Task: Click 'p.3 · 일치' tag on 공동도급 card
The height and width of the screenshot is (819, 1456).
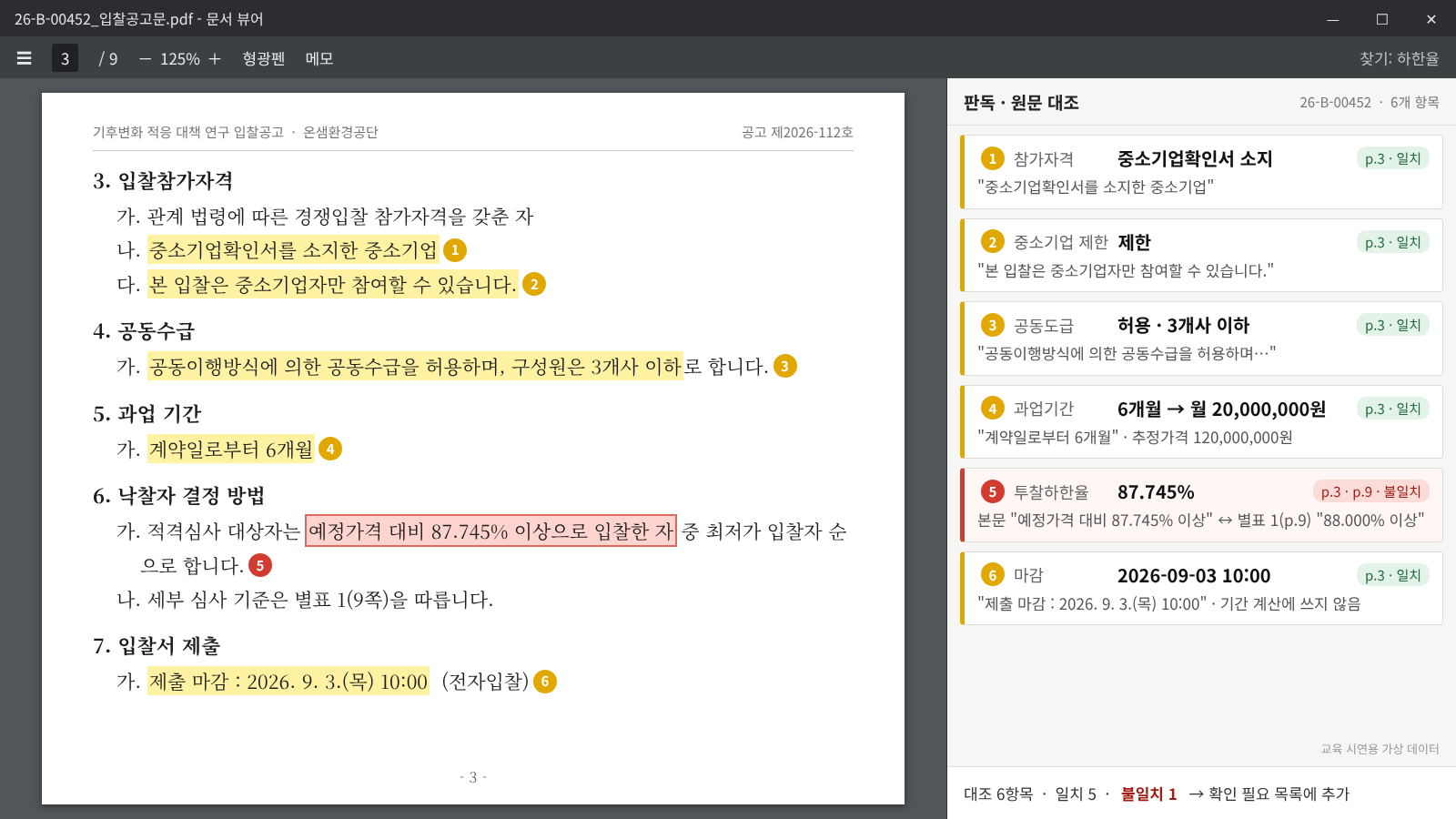Action: click(1392, 325)
